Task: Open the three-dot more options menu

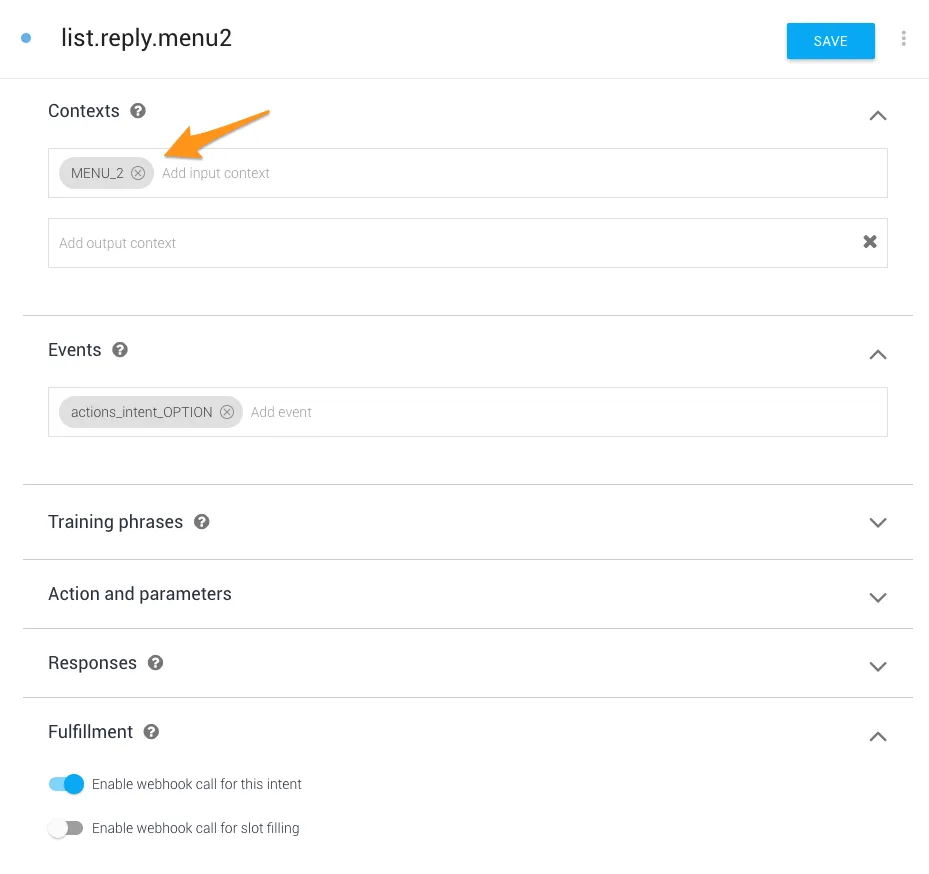Action: pyautogui.click(x=904, y=39)
